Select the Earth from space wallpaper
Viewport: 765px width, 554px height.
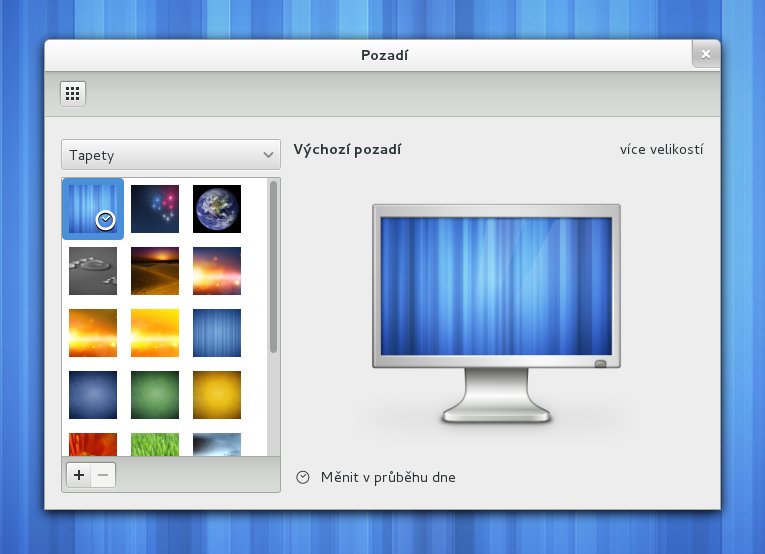coord(217,209)
